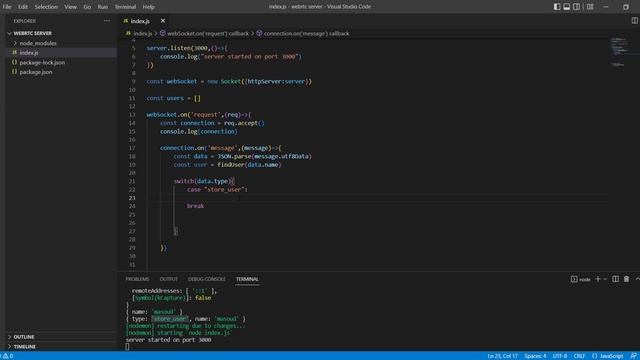Create a new terminal with plus icon
640x360 pixels.
(x=598, y=279)
